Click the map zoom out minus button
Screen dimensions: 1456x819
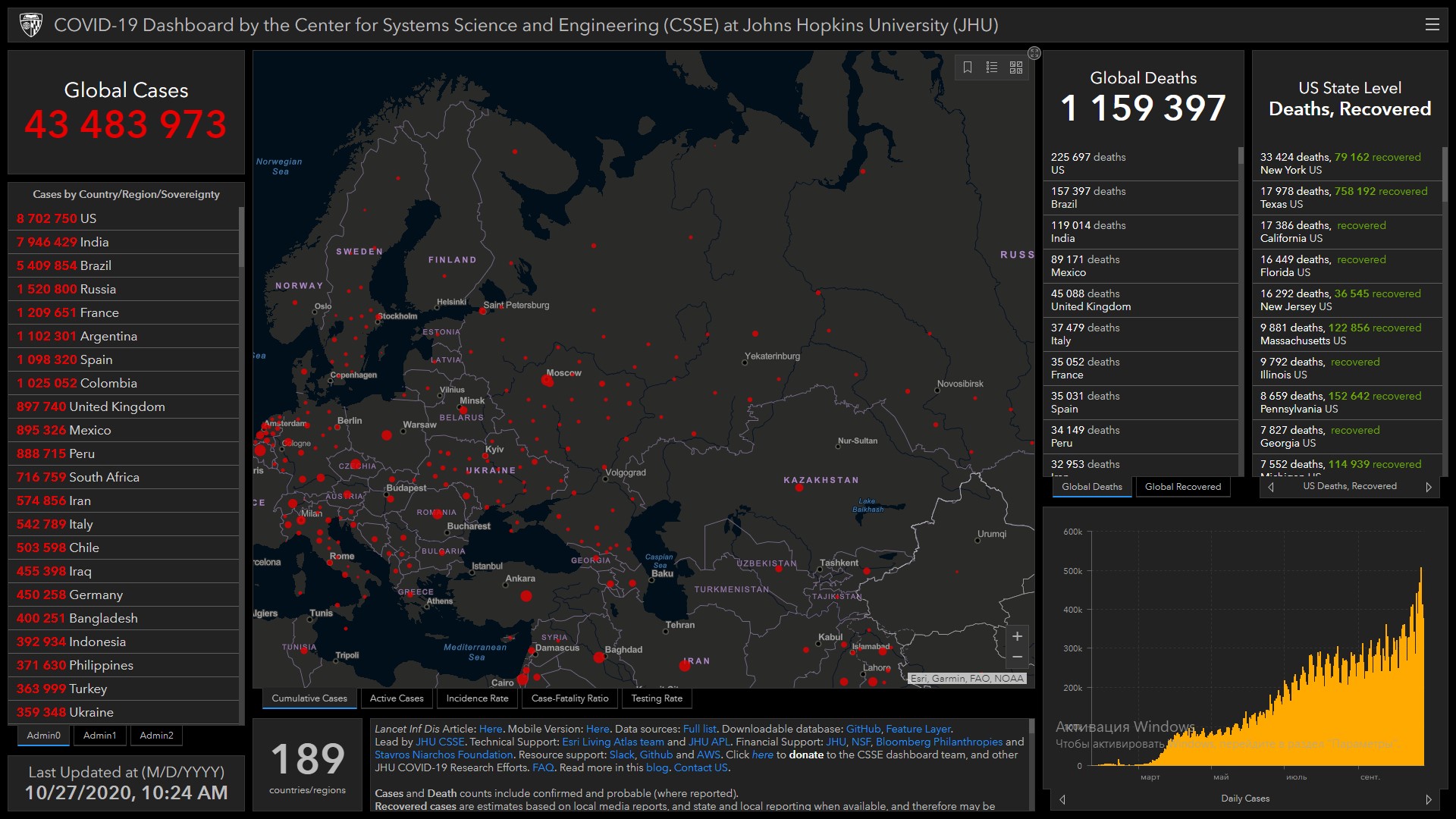(x=1017, y=657)
